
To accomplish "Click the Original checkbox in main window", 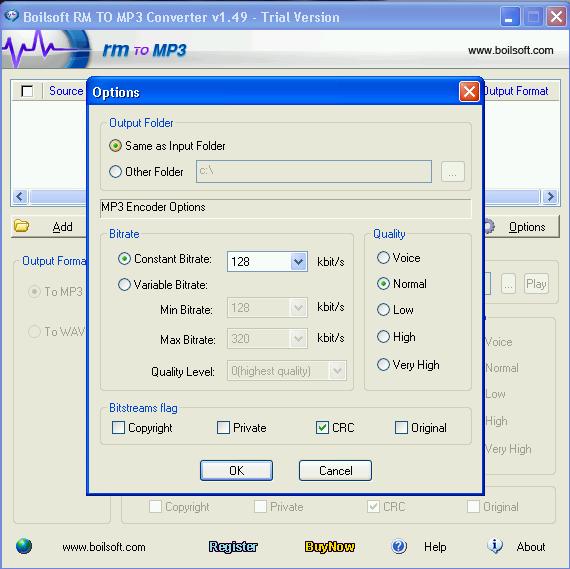I will click(x=473, y=506).
